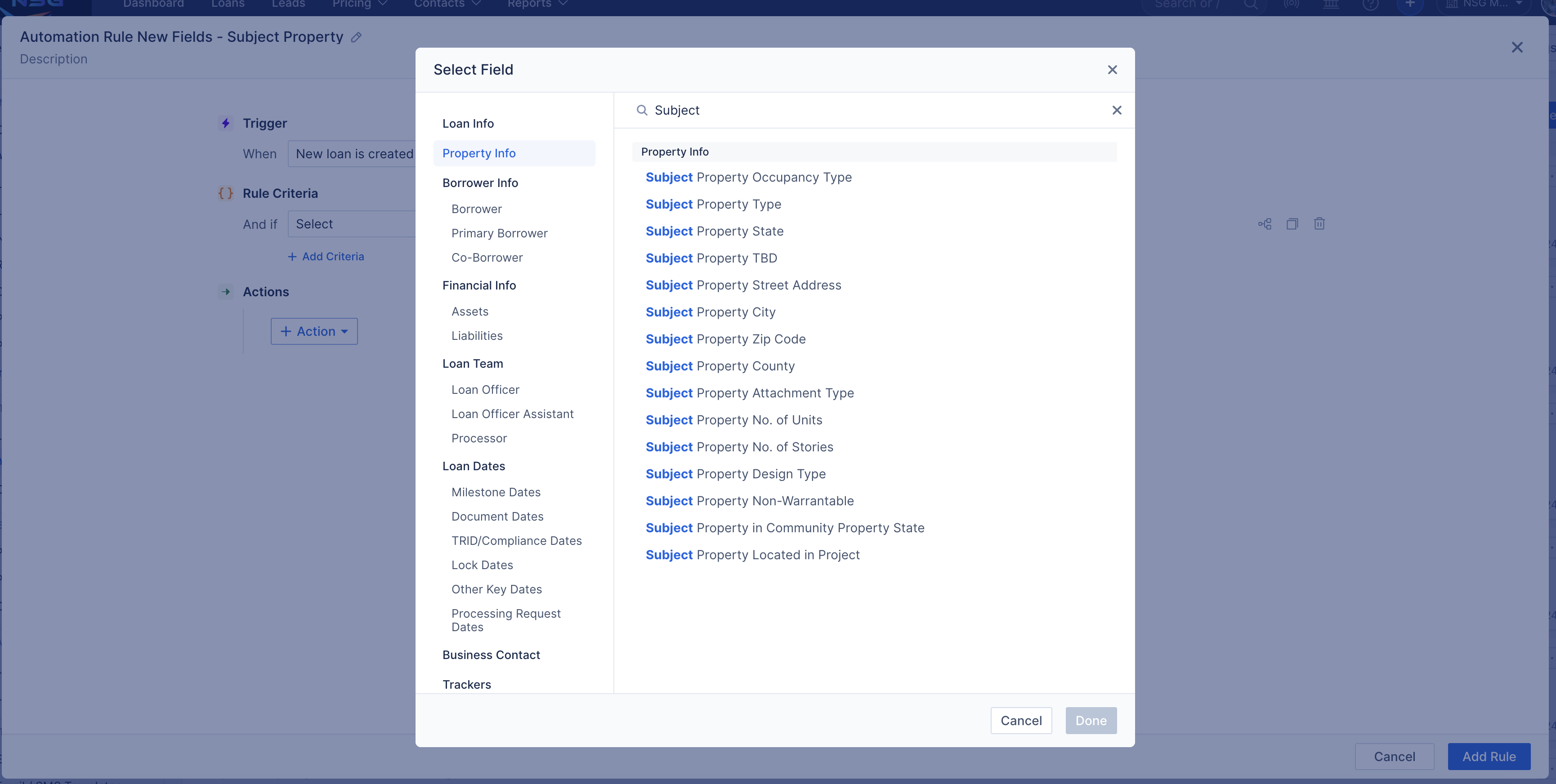
Task: Select Property Info category
Action: (479, 153)
